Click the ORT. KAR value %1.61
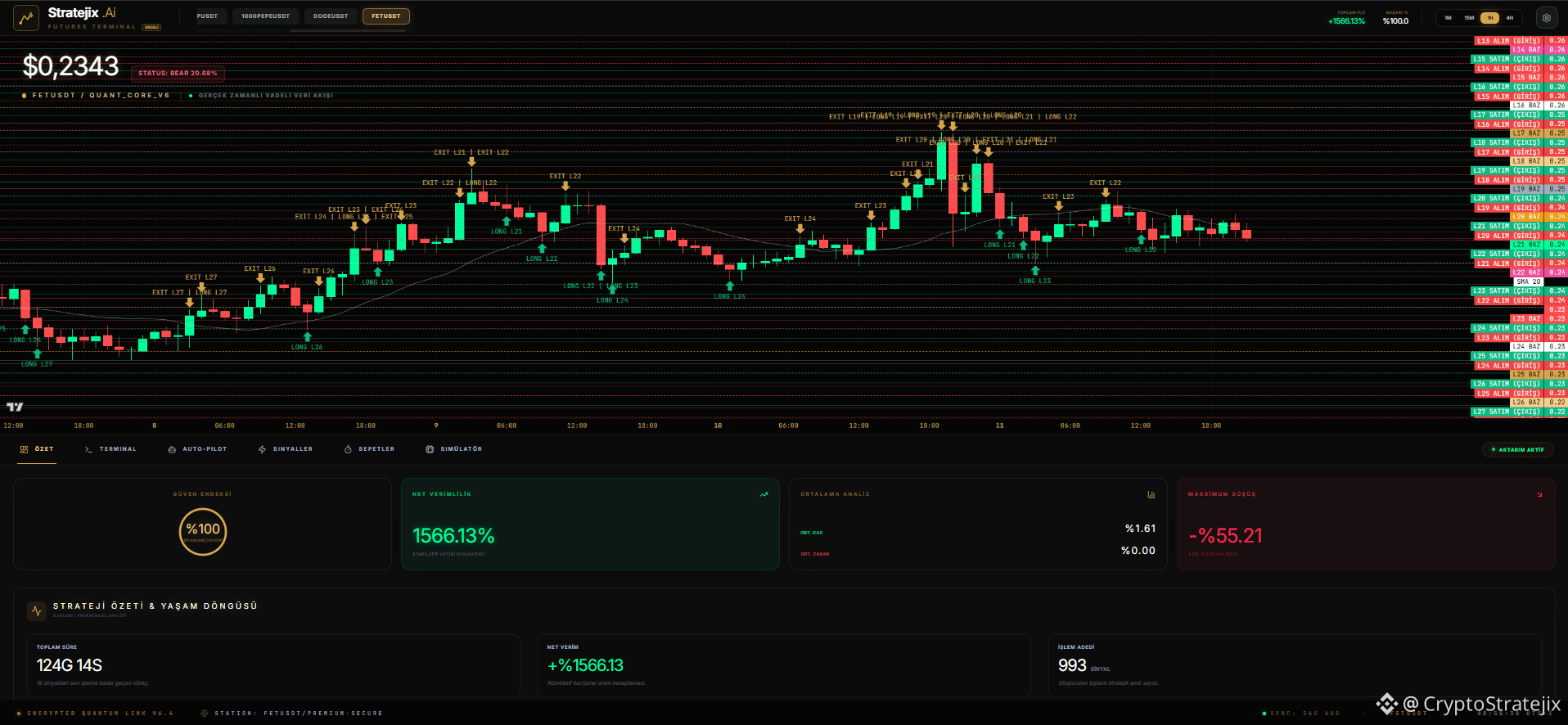Viewport: 1568px width, 725px height. pos(1140,529)
